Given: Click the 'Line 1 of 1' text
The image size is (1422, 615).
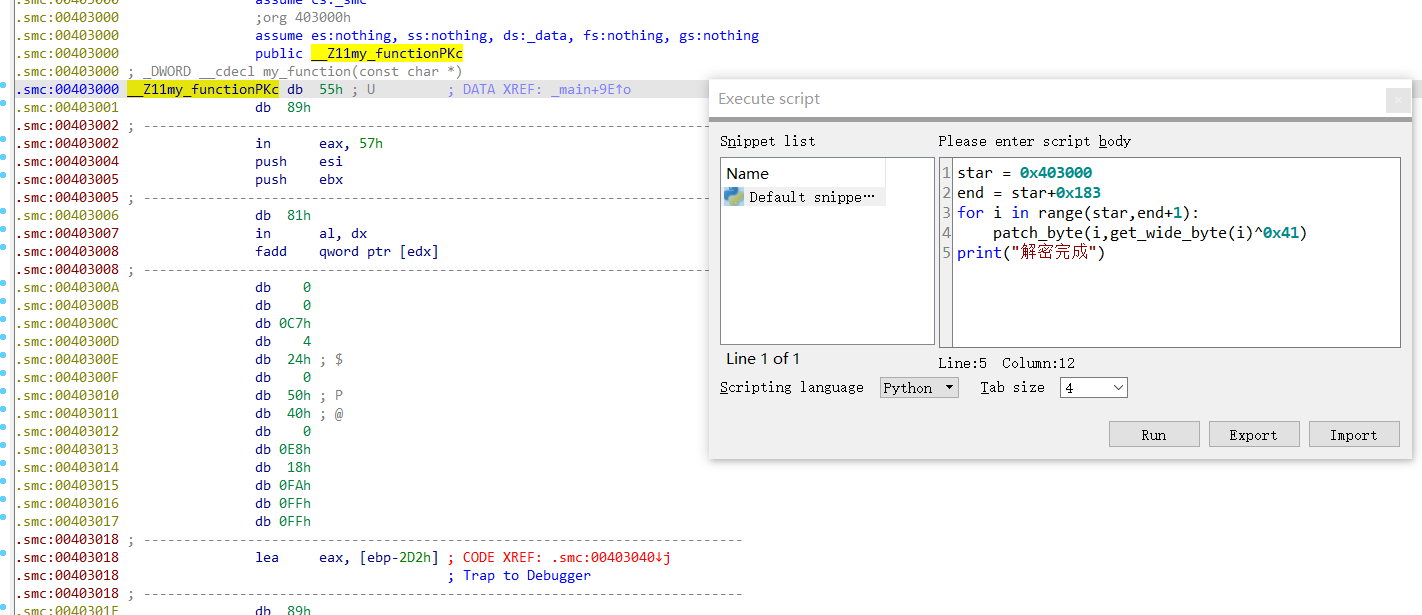Looking at the screenshot, I should pos(763,359).
